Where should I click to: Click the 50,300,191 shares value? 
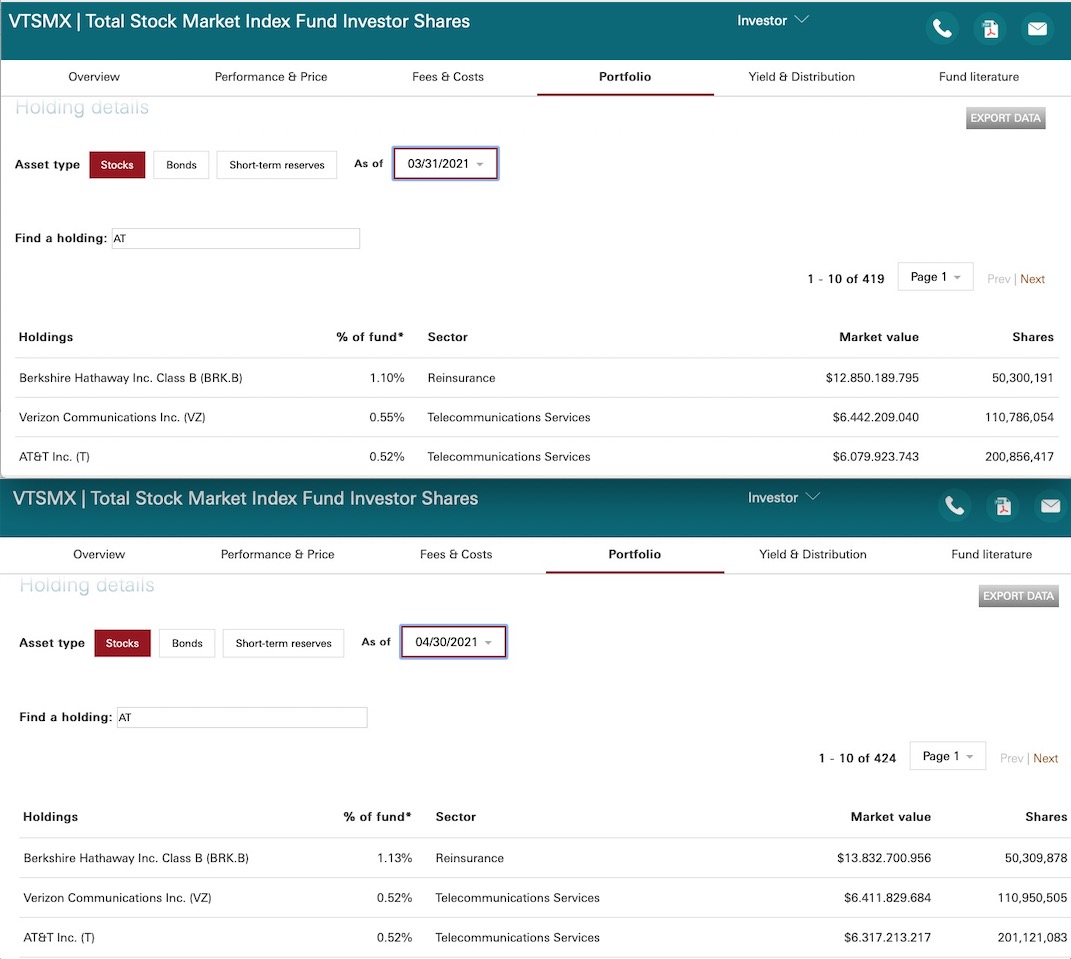coord(1023,378)
